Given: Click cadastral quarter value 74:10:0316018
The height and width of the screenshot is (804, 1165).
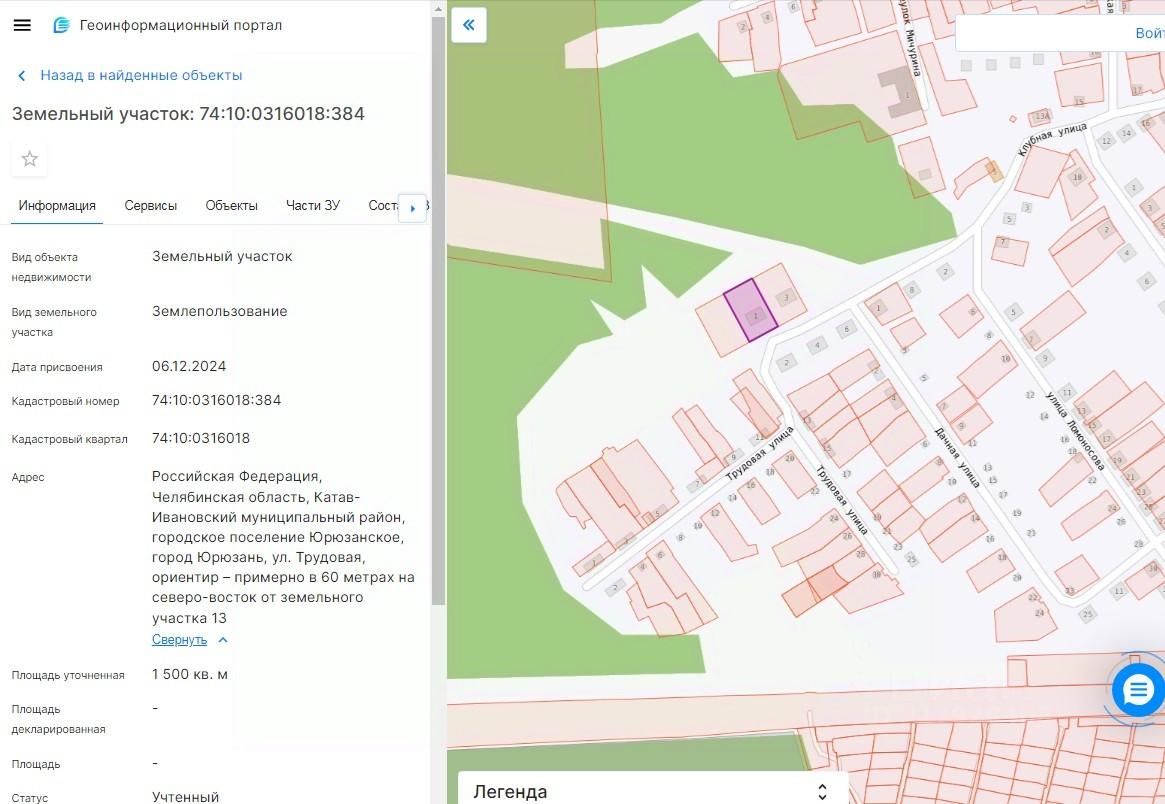Looking at the screenshot, I should pyautogui.click(x=201, y=438).
